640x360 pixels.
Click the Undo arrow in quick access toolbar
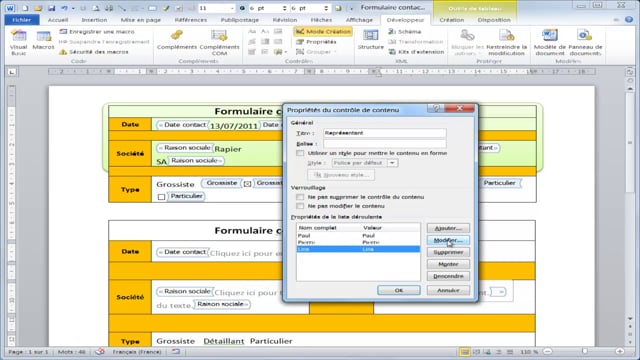pos(64,8)
